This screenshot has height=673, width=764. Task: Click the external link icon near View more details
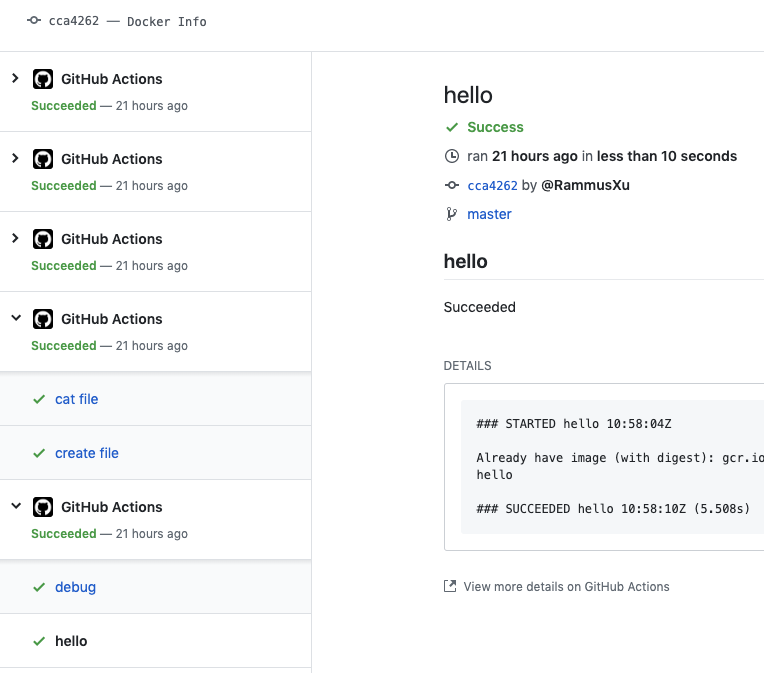(450, 586)
